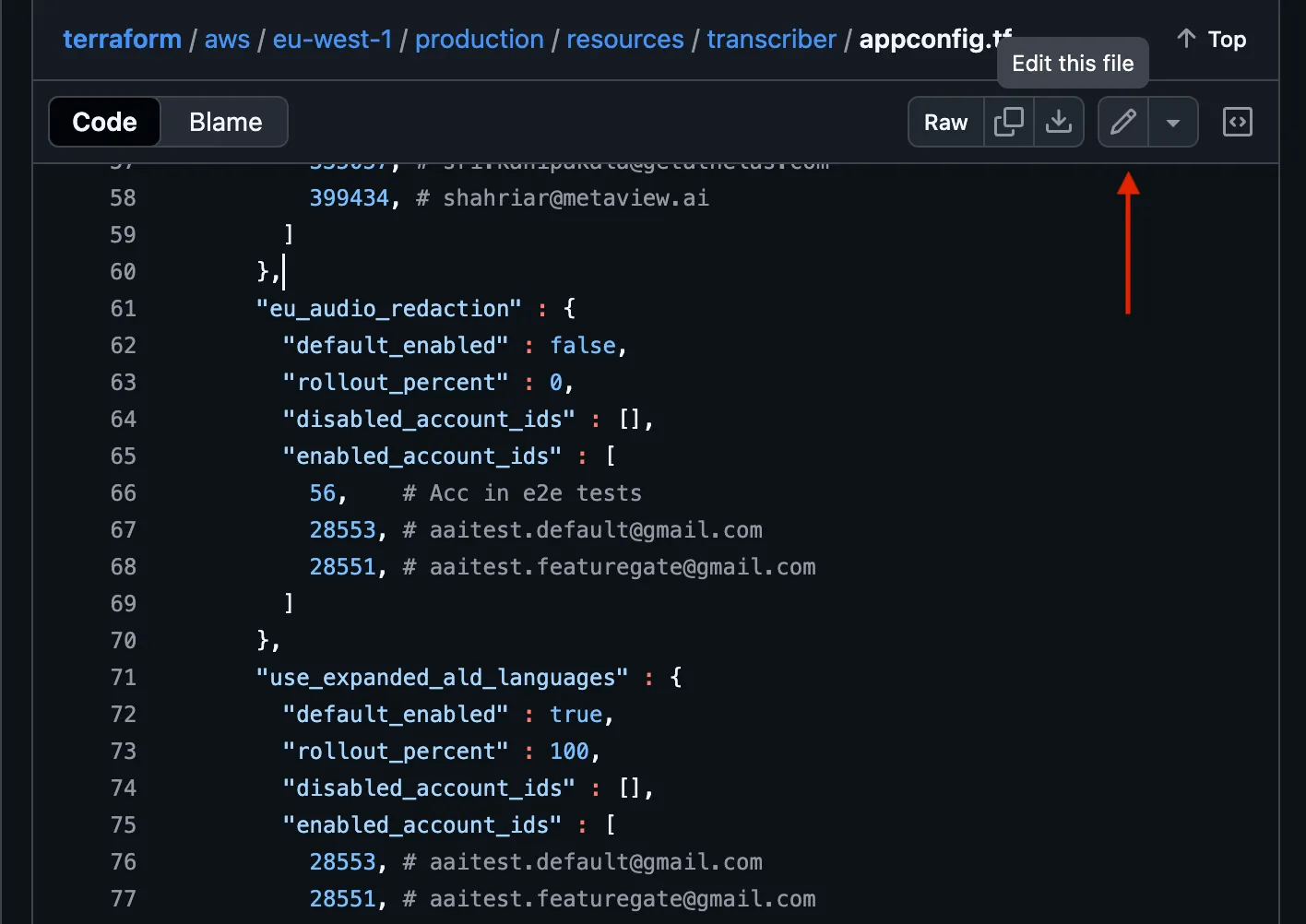Select the Code view tab

click(x=104, y=122)
